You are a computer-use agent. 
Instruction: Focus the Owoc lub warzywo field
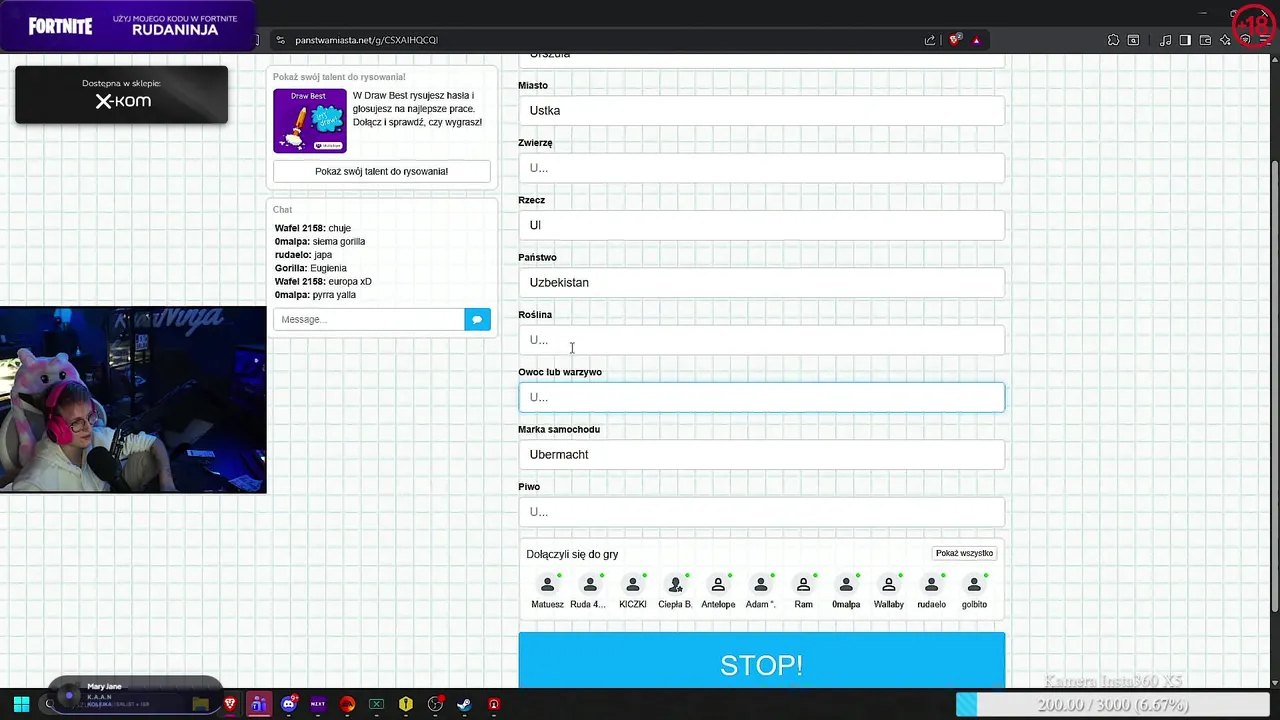(761, 397)
